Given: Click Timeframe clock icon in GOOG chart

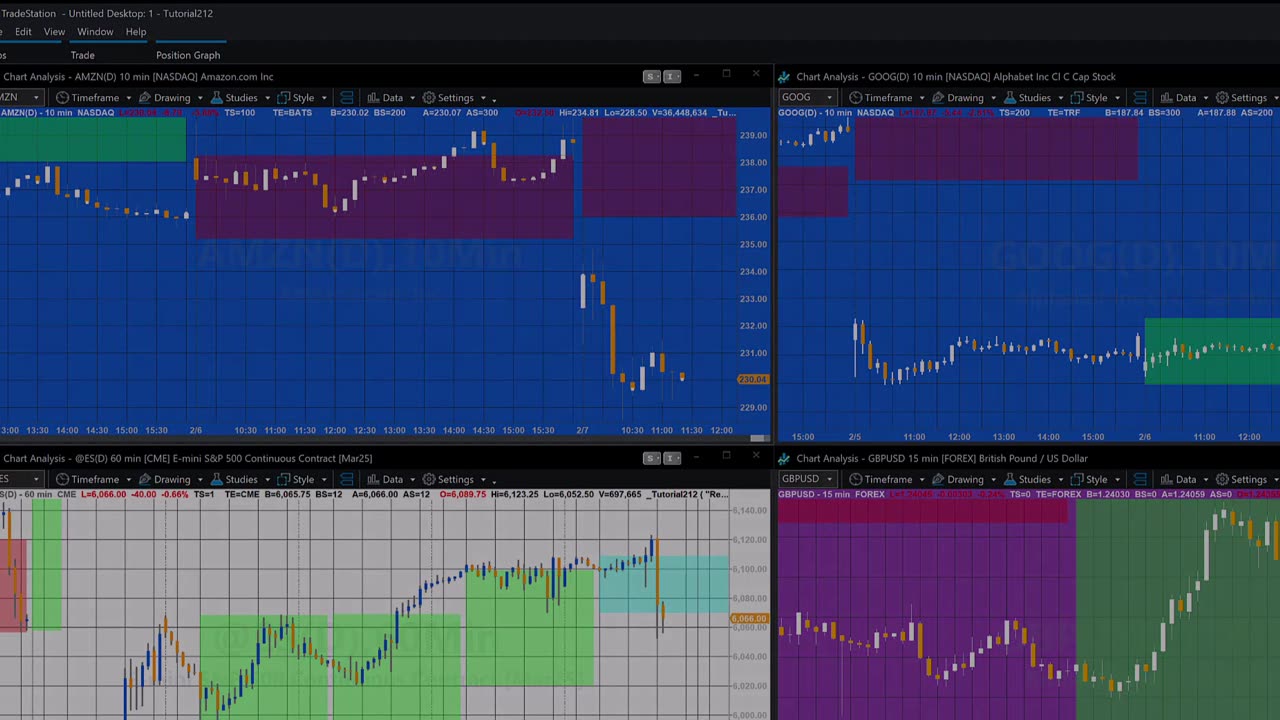Looking at the screenshot, I should 856,98.
